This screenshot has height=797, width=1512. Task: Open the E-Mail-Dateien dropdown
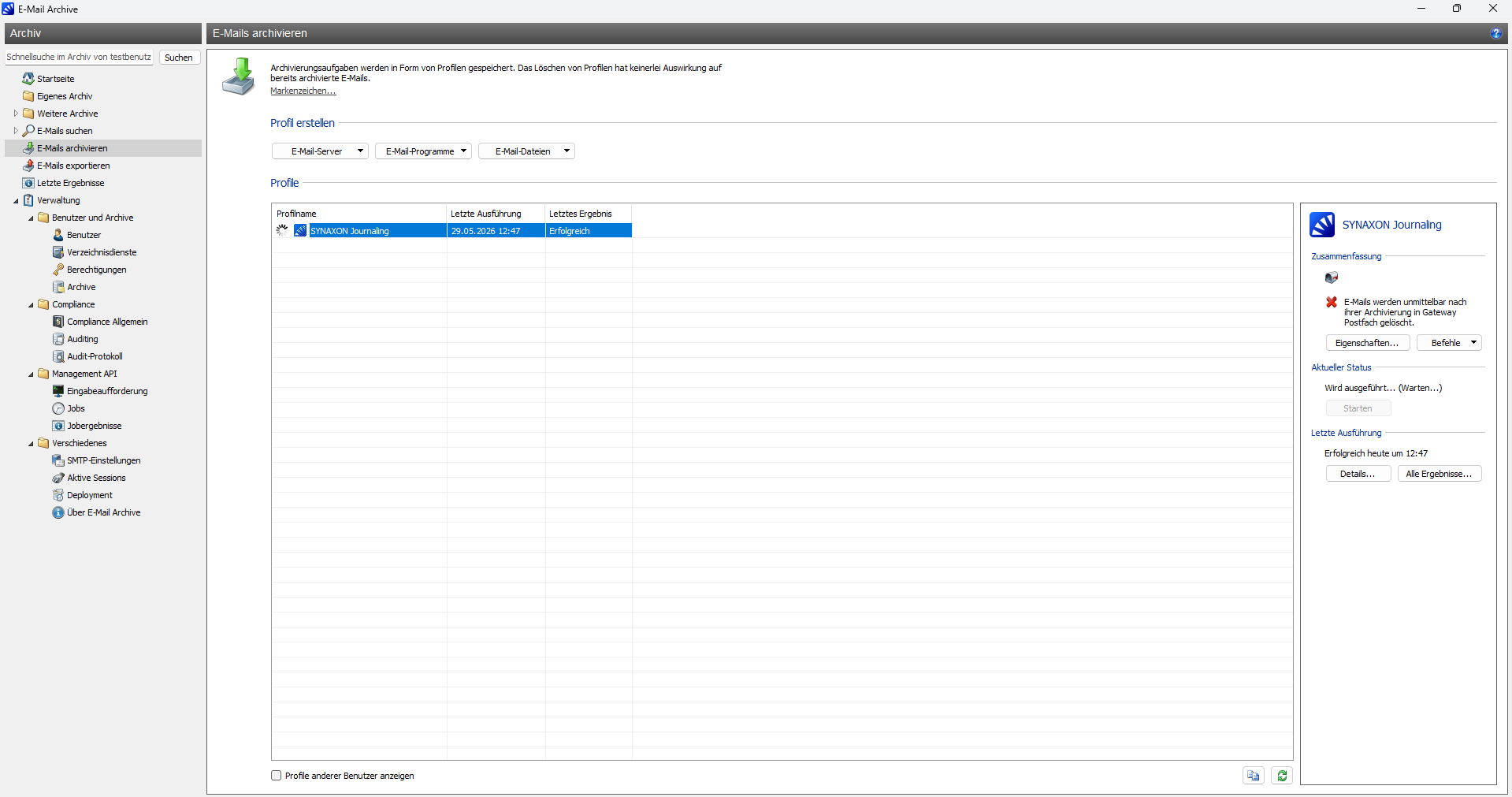click(x=526, y=151)
